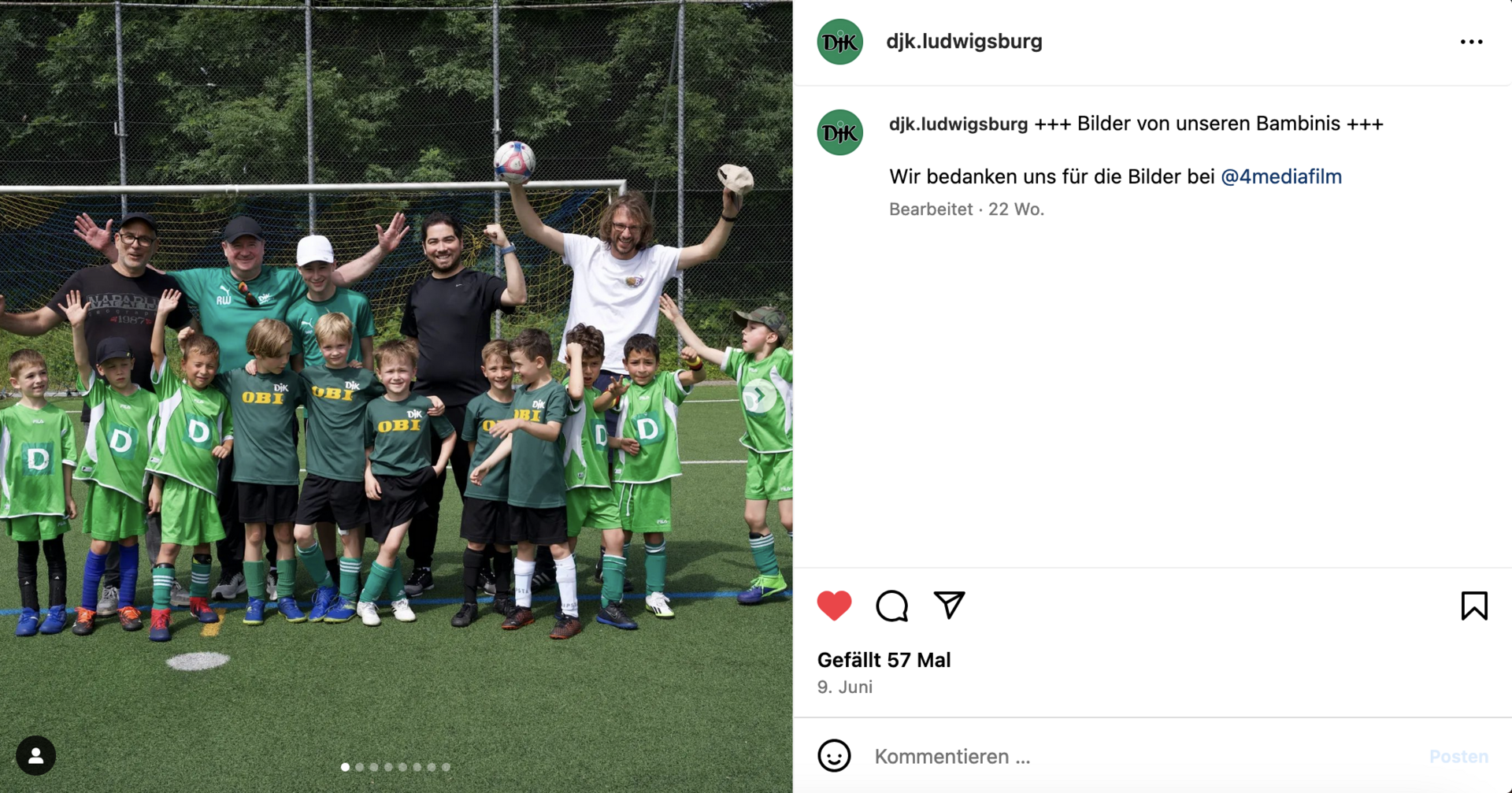Click the team photo of the Bambinis

(x=396, y=396)
